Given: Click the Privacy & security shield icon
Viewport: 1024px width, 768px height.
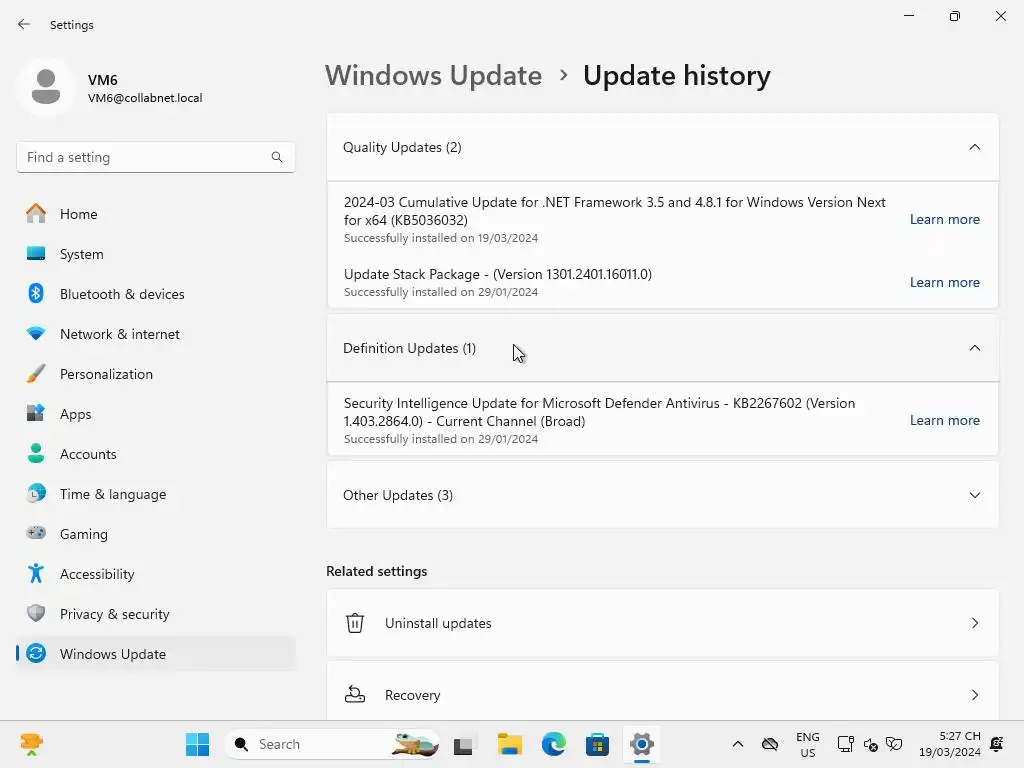Looking at the screenshot, I should click(36, 613).
